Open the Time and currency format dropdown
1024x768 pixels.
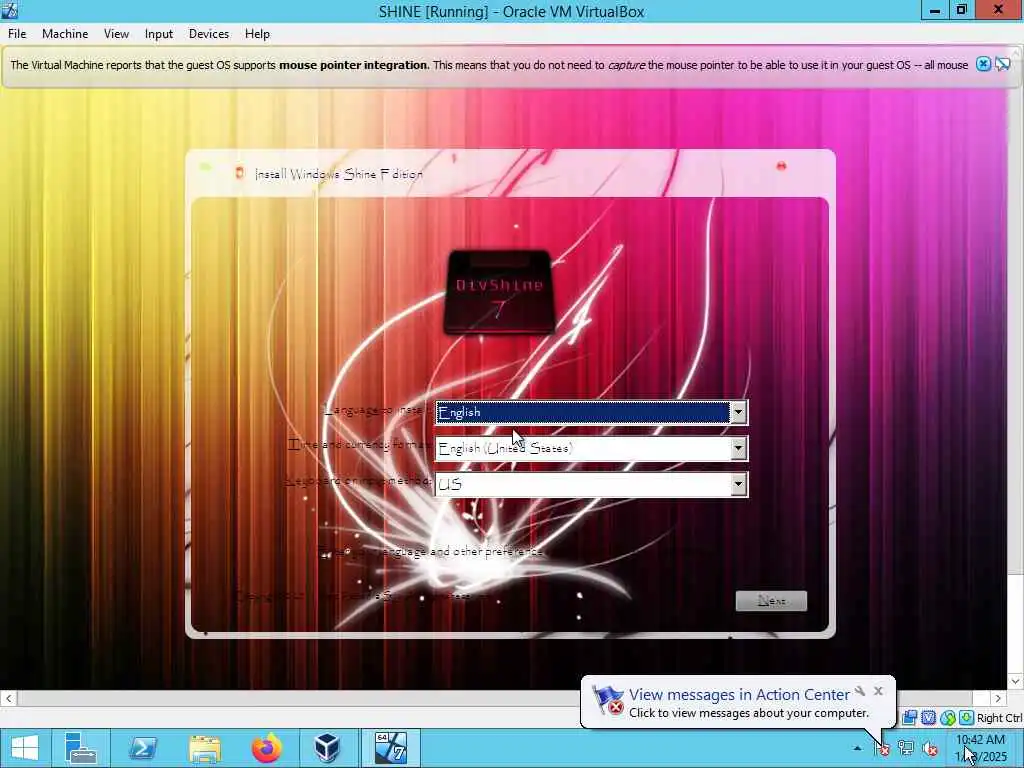coord(738,448)
